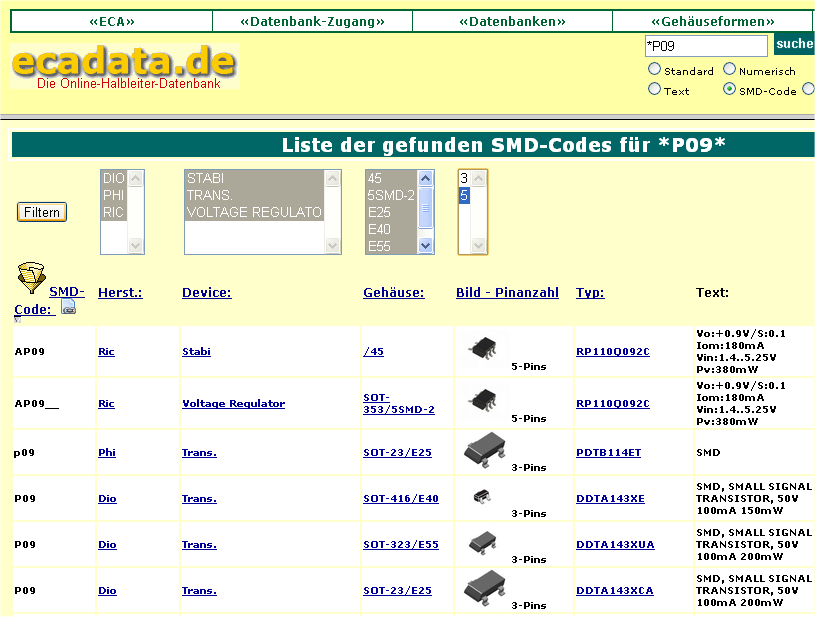
Task: Select 5 in pin count list
Action: [x=464, y=195]
